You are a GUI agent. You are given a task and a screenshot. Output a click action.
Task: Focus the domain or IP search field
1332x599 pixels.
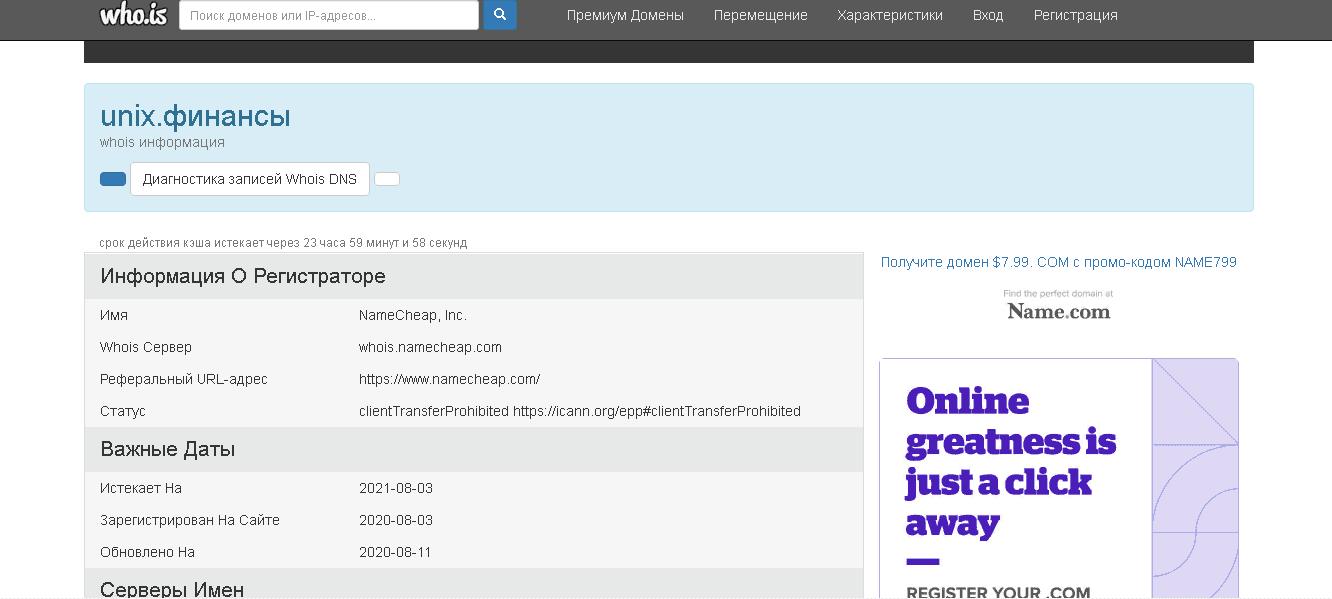pyautogui.click(x=328, y=15)
